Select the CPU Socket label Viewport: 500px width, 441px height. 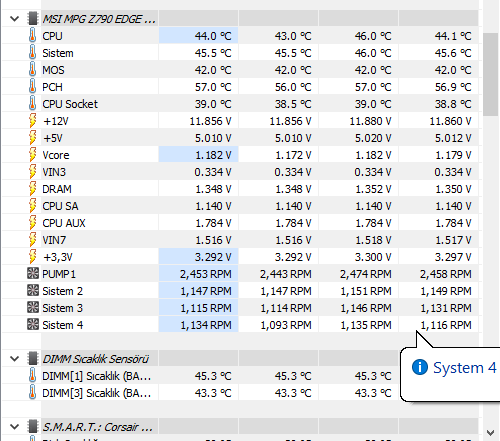point(70,104)
